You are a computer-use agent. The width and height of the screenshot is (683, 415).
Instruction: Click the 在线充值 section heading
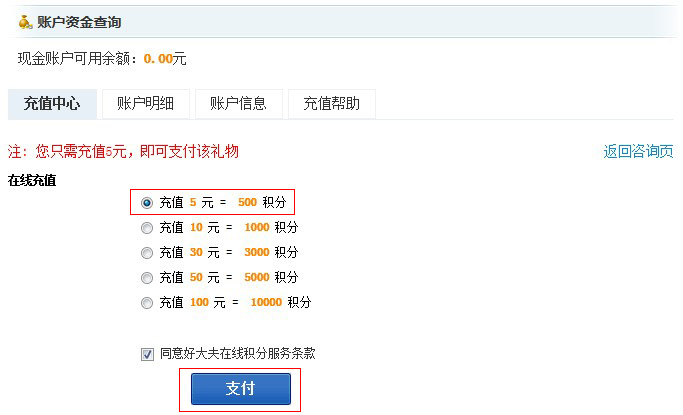pos(32,180)
